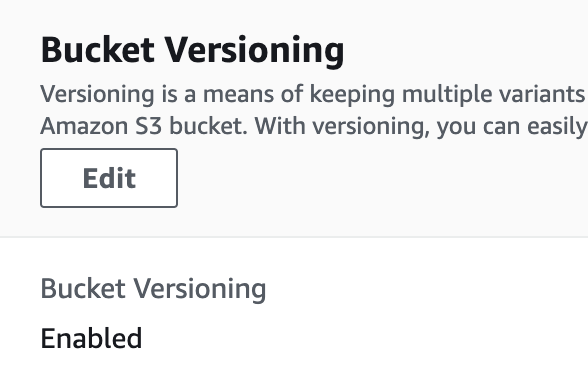
Task: Click the word 'Bucket' in the bold heading
Action: click(98, 50)
